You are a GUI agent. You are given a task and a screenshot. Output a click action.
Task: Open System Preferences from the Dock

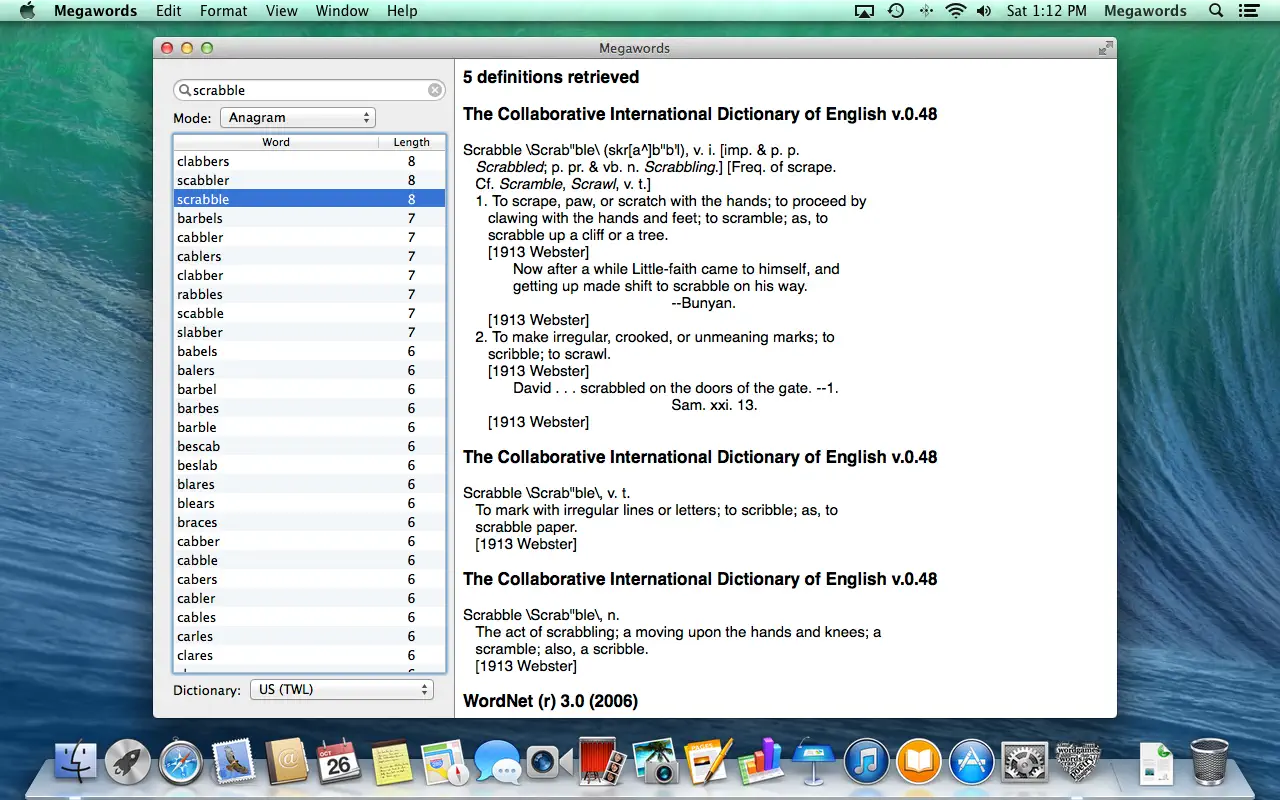(x=1025, y=762)
